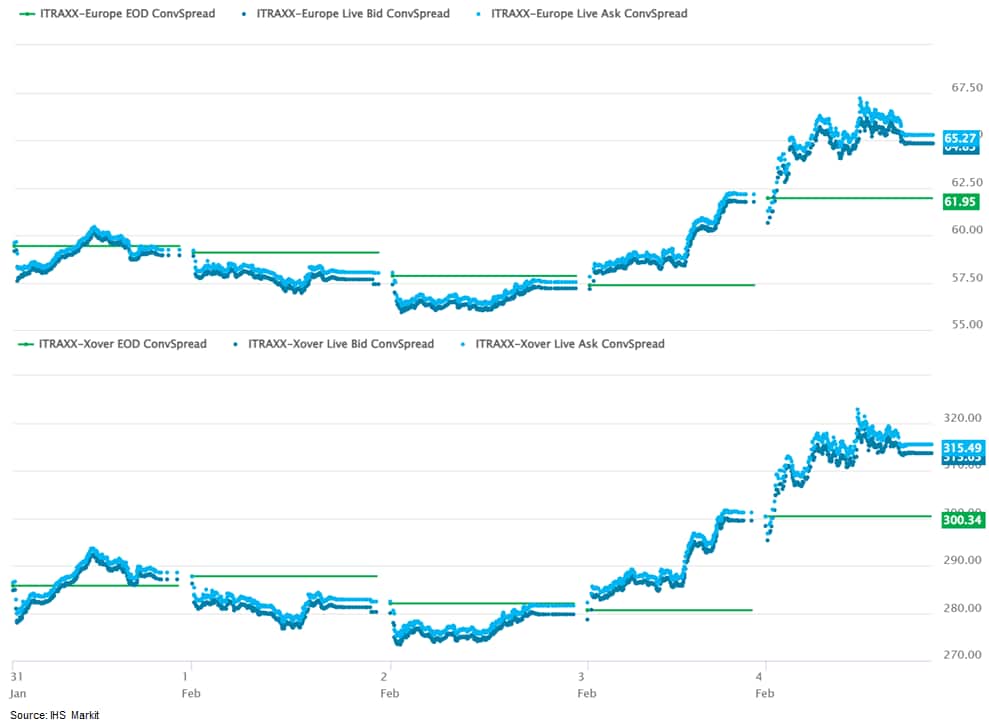The height and width of the screenshot is (728, 989).
Task: Click the 270.00 Xover y-axis label
Action: point(961,655)
